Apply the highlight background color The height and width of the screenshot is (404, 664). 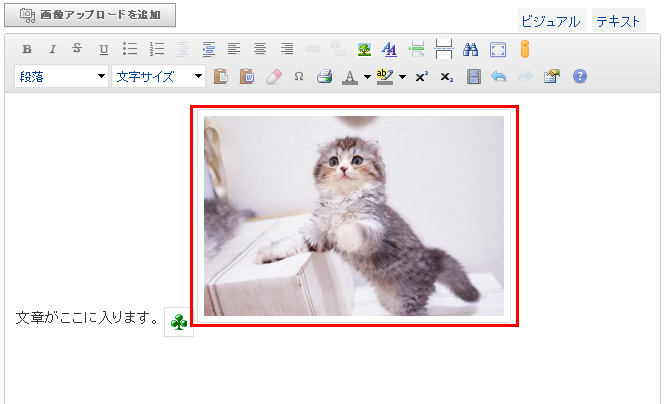385,77
